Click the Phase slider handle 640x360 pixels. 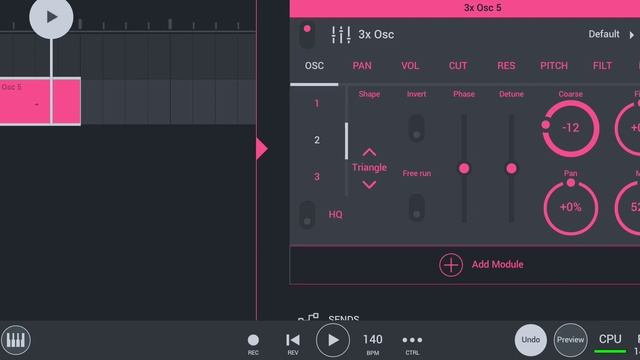click(464, 168)
